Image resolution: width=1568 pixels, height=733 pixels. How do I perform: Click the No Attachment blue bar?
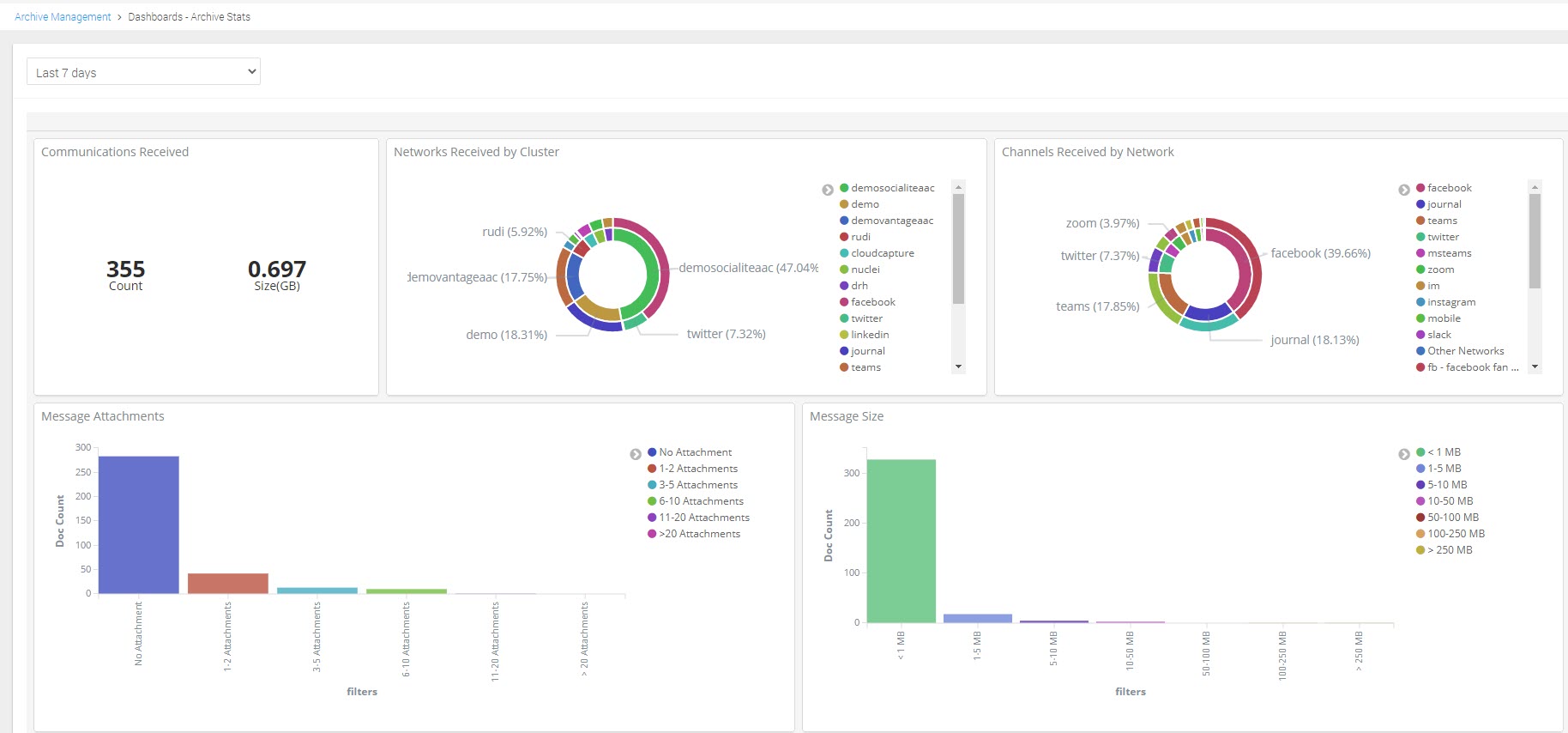click(x=139, y=524)
